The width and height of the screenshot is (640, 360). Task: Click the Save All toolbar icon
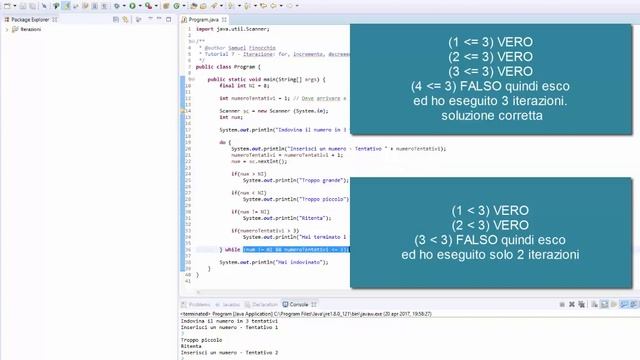tap(32, 6)
